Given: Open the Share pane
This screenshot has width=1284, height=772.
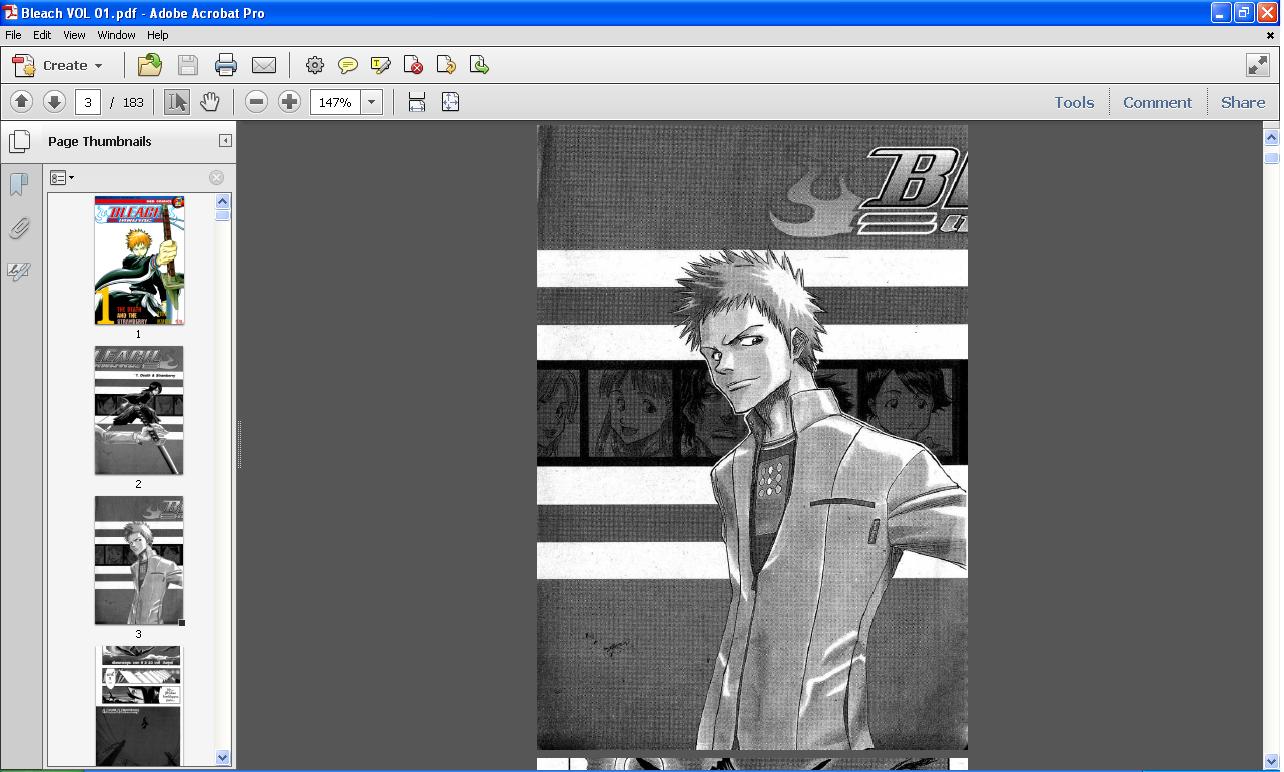Looking at the screenshot, I should (1243, 102).
